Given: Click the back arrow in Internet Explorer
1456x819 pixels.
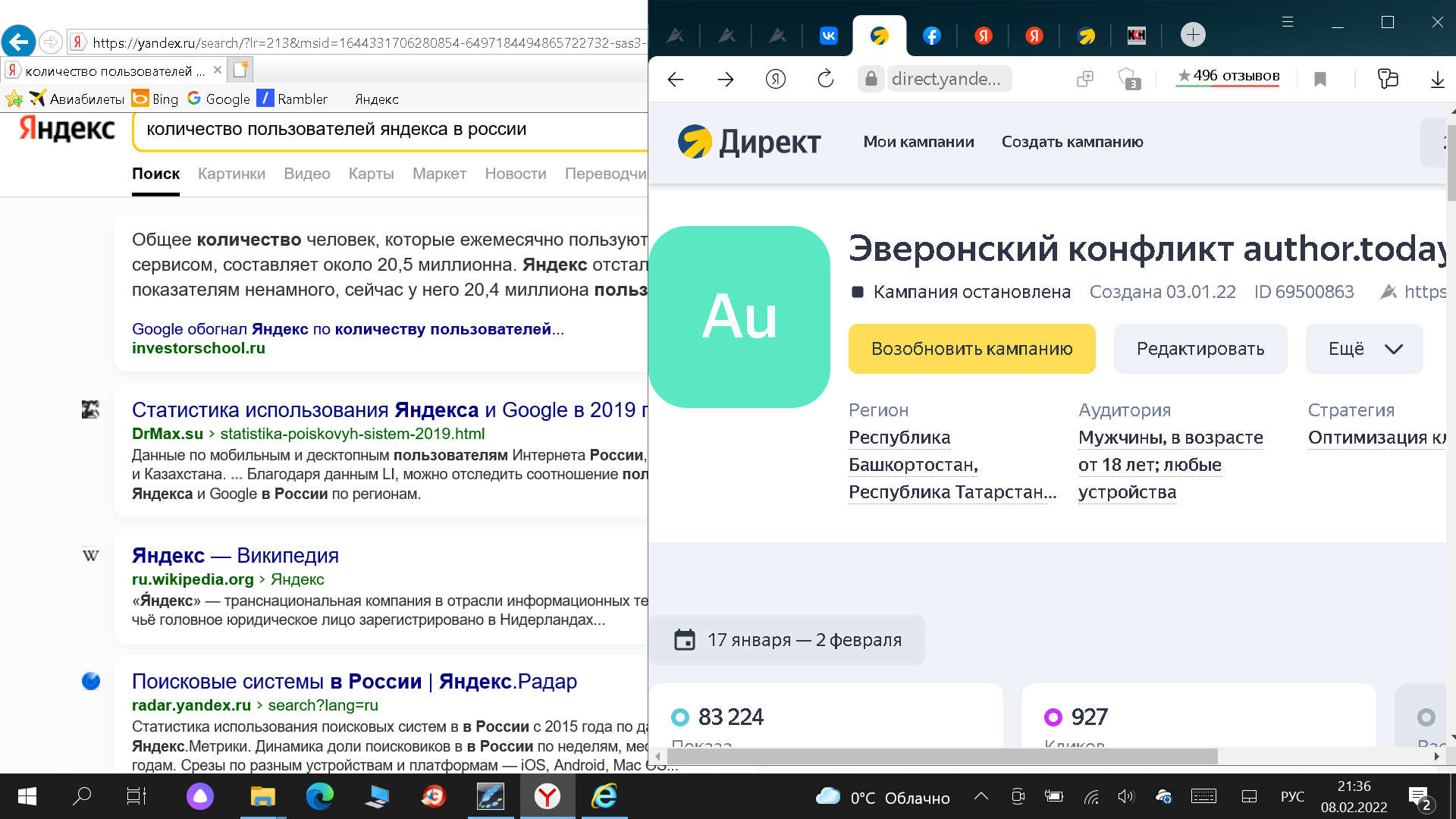Looking at the screenshot, I should (19, 42).
